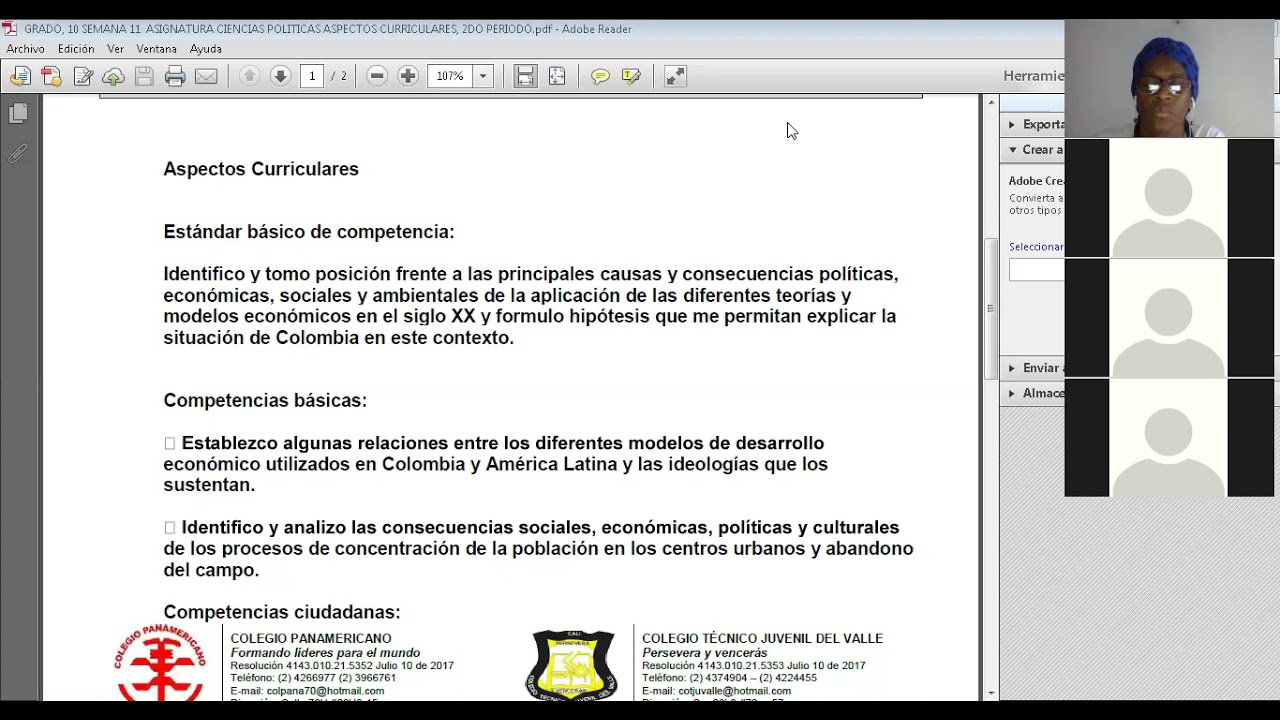Click the Adobe Reader PDF title bar icon

click(x=10, y=29)
